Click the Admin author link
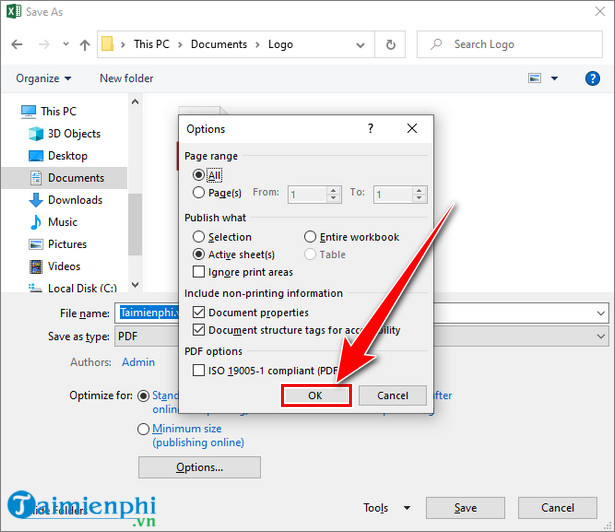Image resolution: width=615 pixels, height=532 pixels. (138, 362)
